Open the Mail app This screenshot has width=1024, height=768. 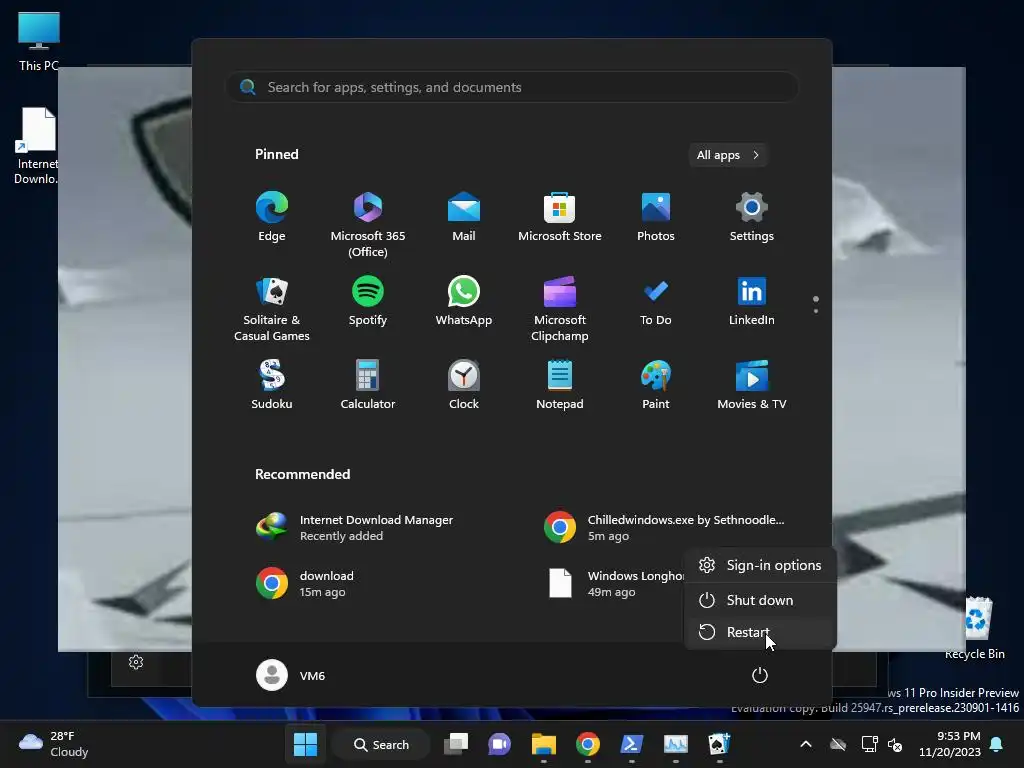[464, 217]
